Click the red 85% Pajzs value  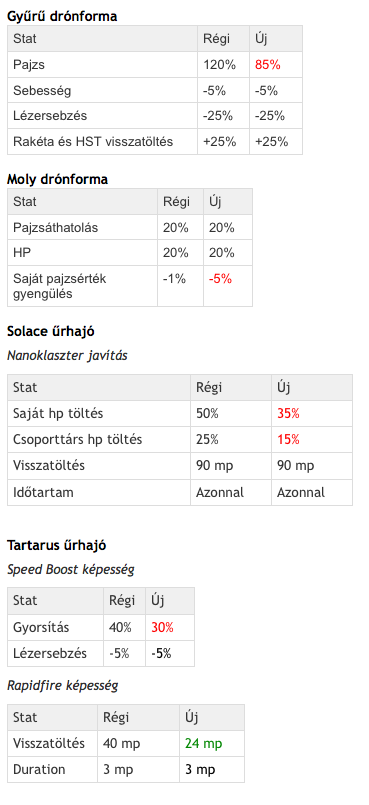click(x=267, y=65)
